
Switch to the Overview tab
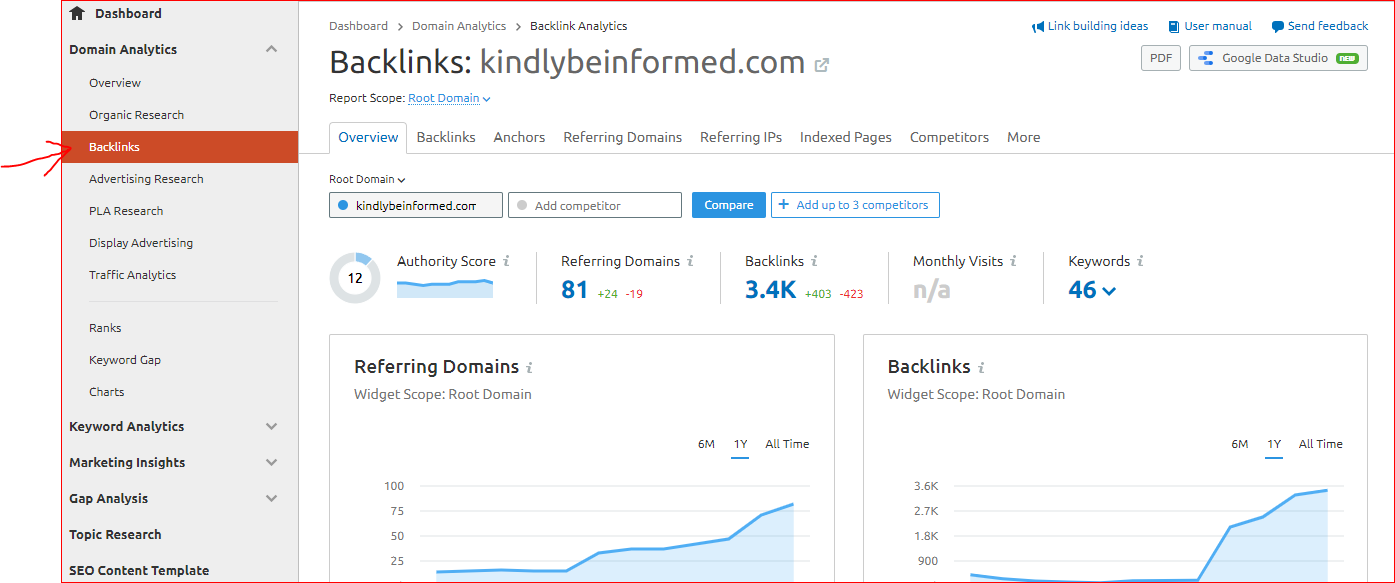pyautogui.click(x=368, y=137)
